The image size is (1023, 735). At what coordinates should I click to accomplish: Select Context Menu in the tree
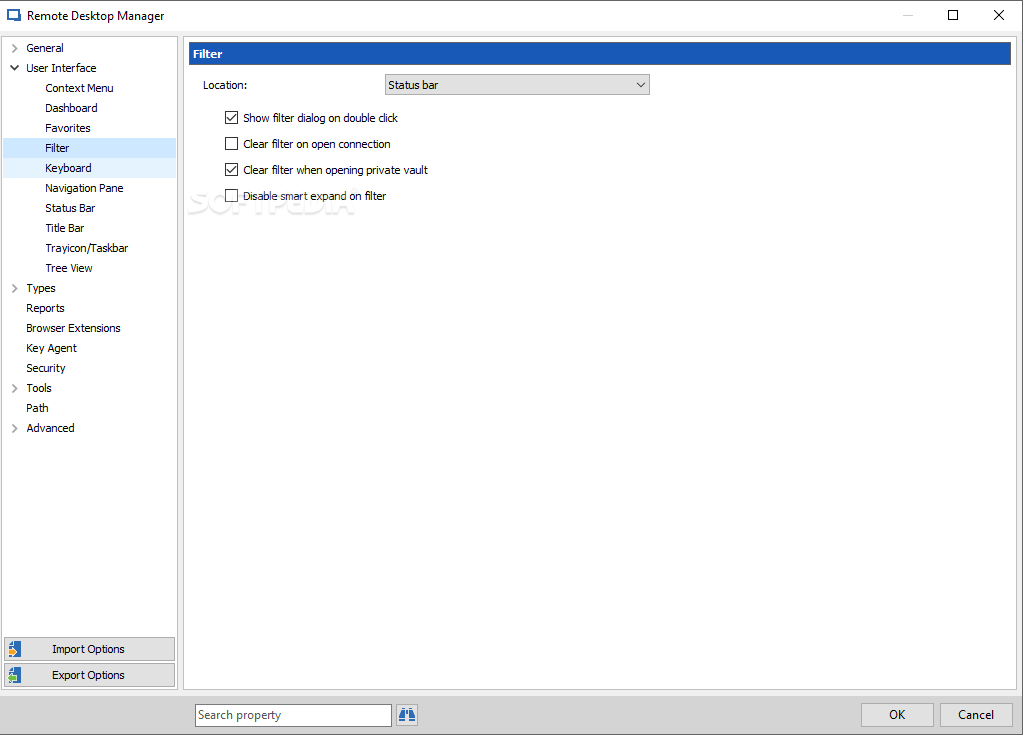79,88
